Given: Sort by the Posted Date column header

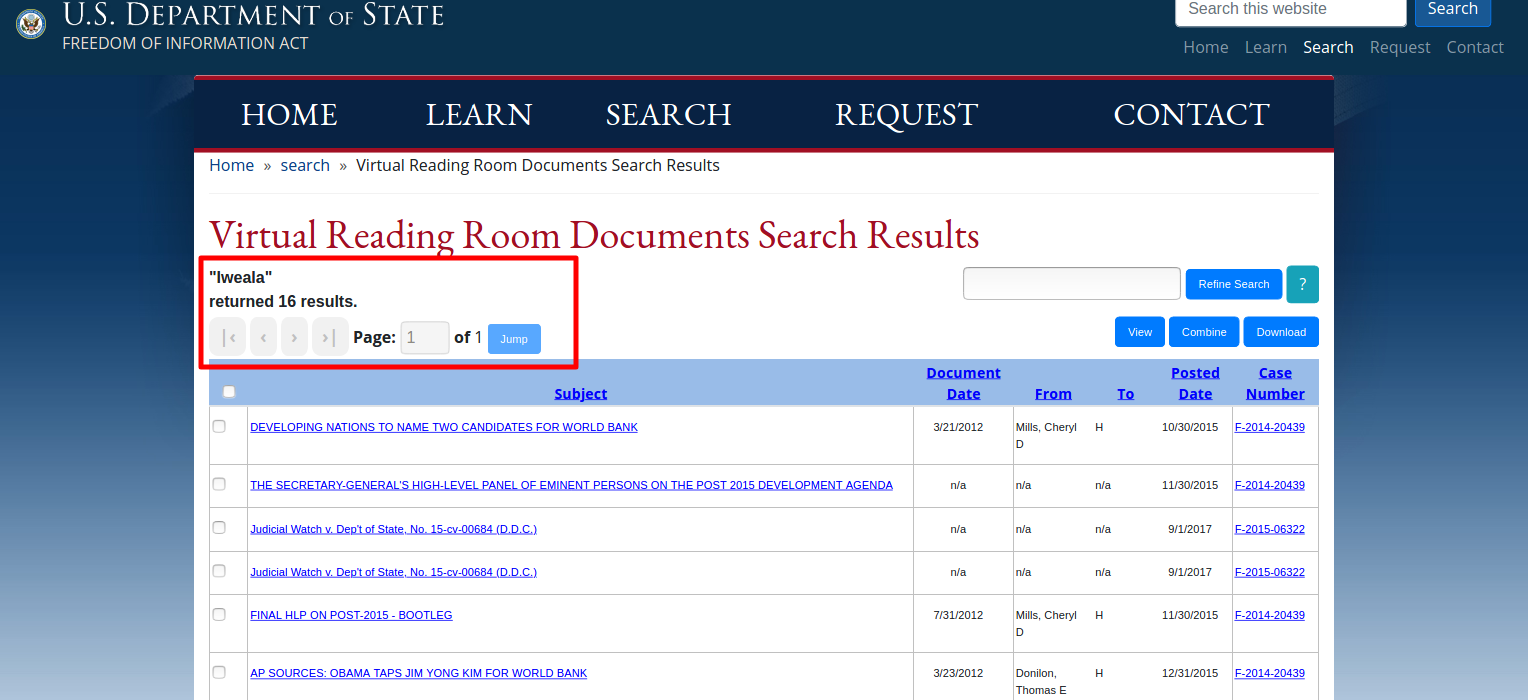Looking at the screenshot, I should click(x=1195, y=383).
